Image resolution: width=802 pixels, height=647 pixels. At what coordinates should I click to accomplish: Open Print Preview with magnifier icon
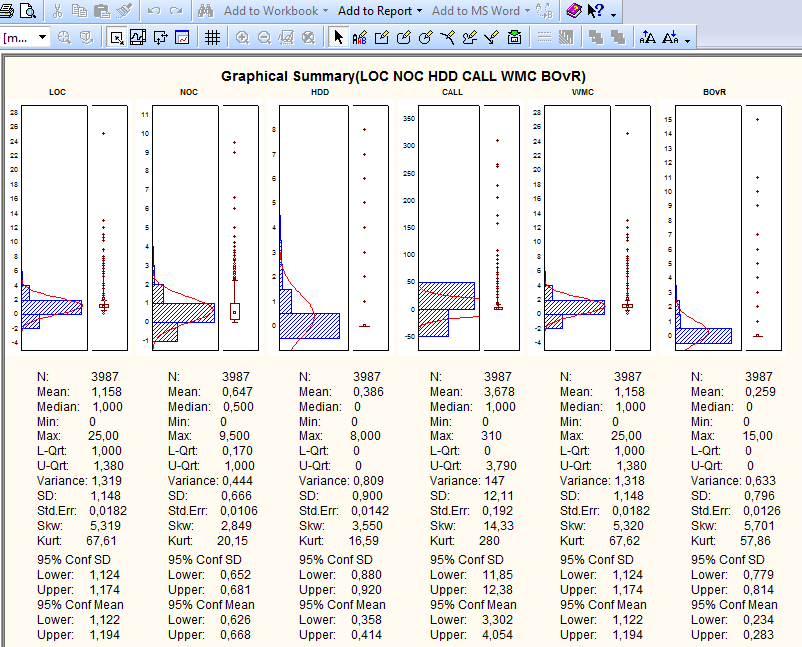[x=27, y=11]
